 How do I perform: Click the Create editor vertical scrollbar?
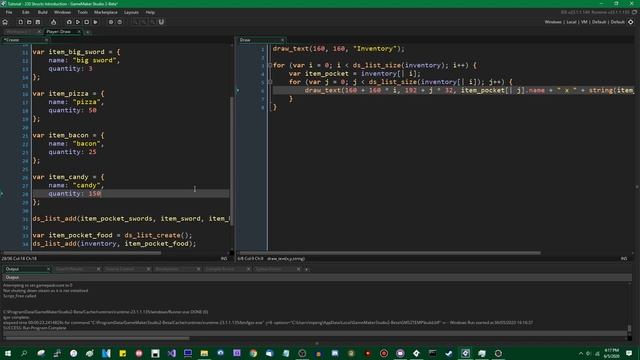coord(231,161)
